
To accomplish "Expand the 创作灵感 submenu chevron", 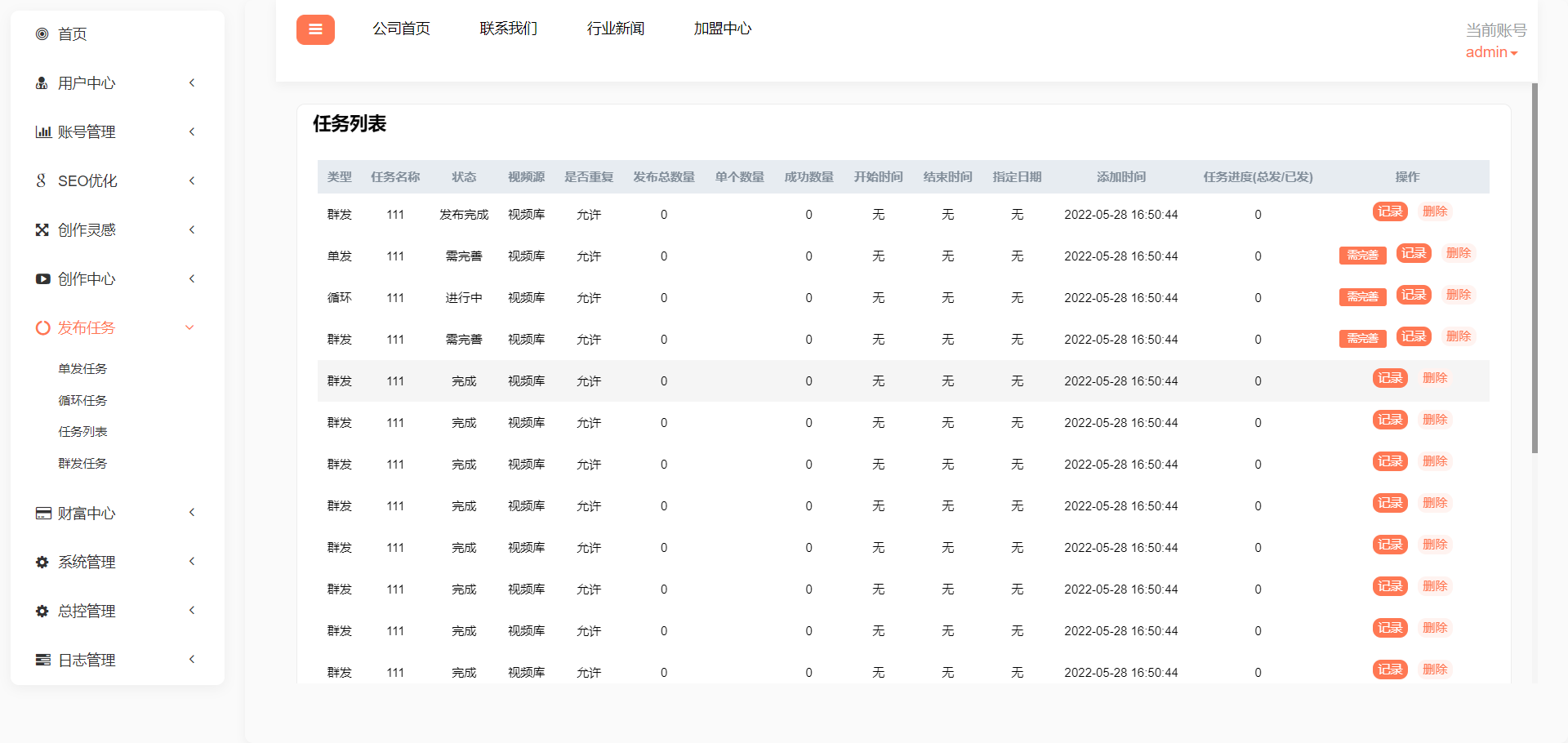I will pos(192,229).
